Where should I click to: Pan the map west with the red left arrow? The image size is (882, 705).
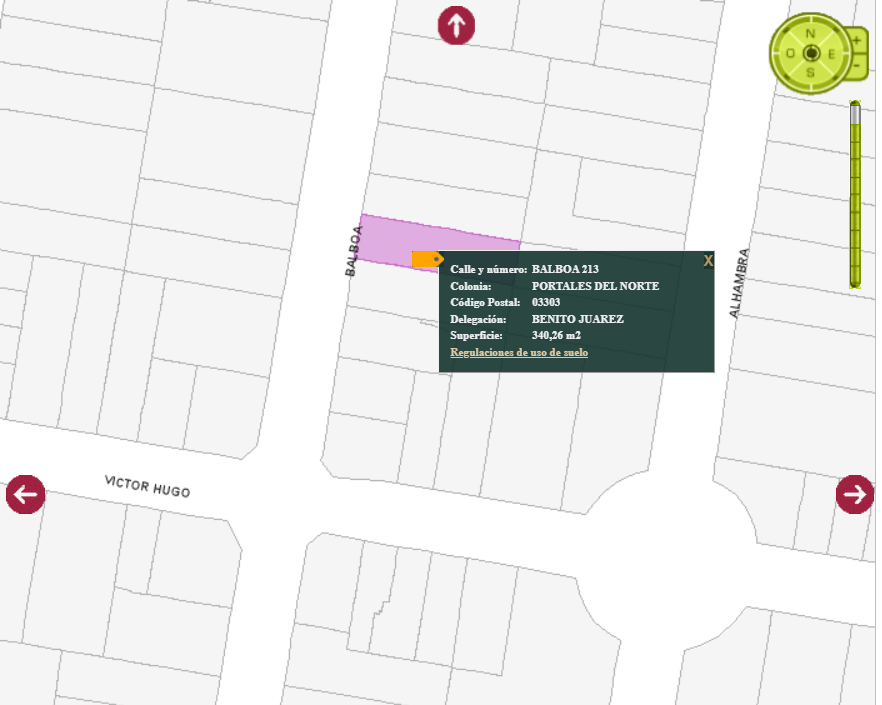tap(25, 495)
